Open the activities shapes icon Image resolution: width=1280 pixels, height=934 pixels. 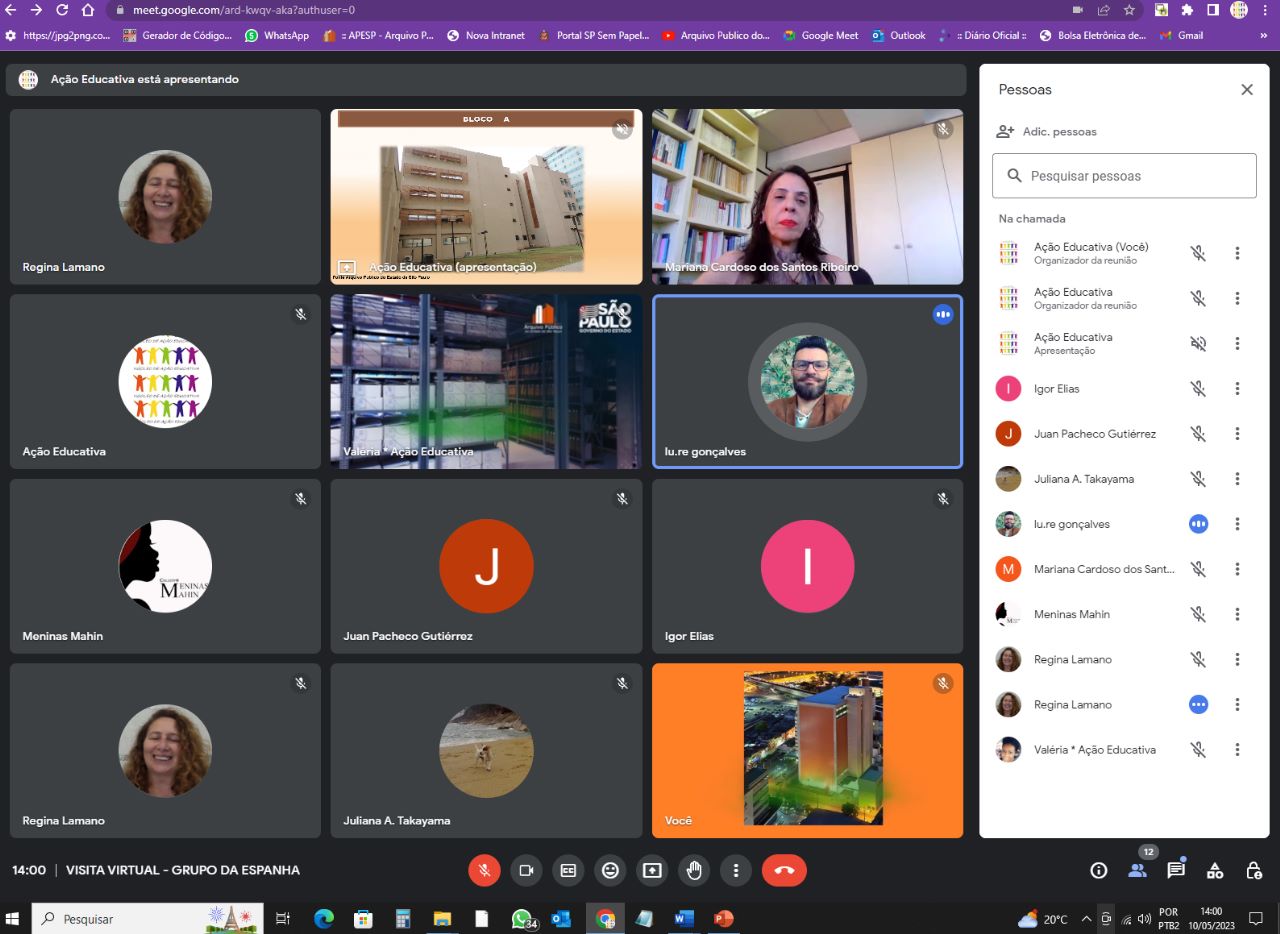click(x=1215, y=870)
